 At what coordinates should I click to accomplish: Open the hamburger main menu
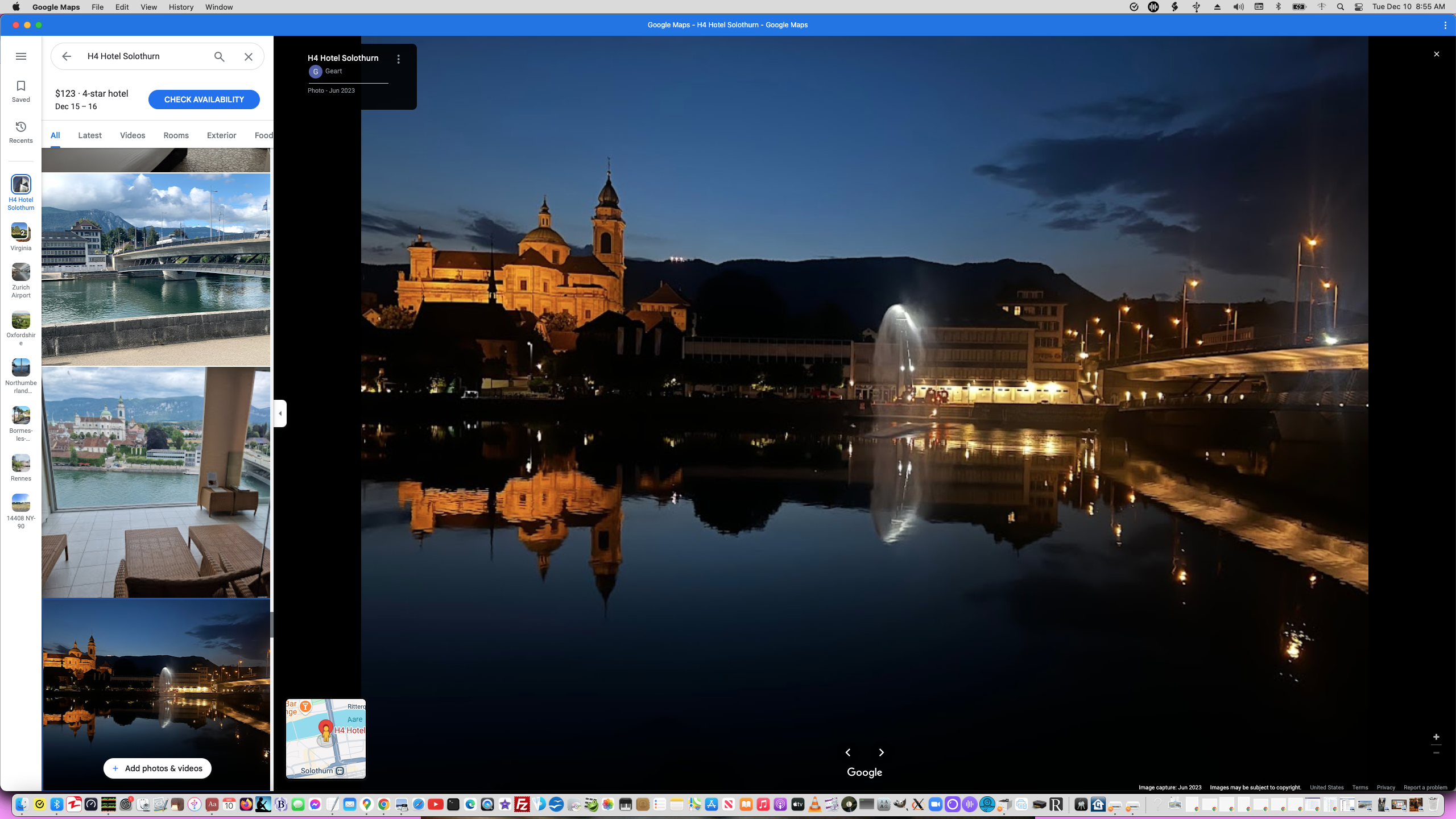(x=21, y=56)
